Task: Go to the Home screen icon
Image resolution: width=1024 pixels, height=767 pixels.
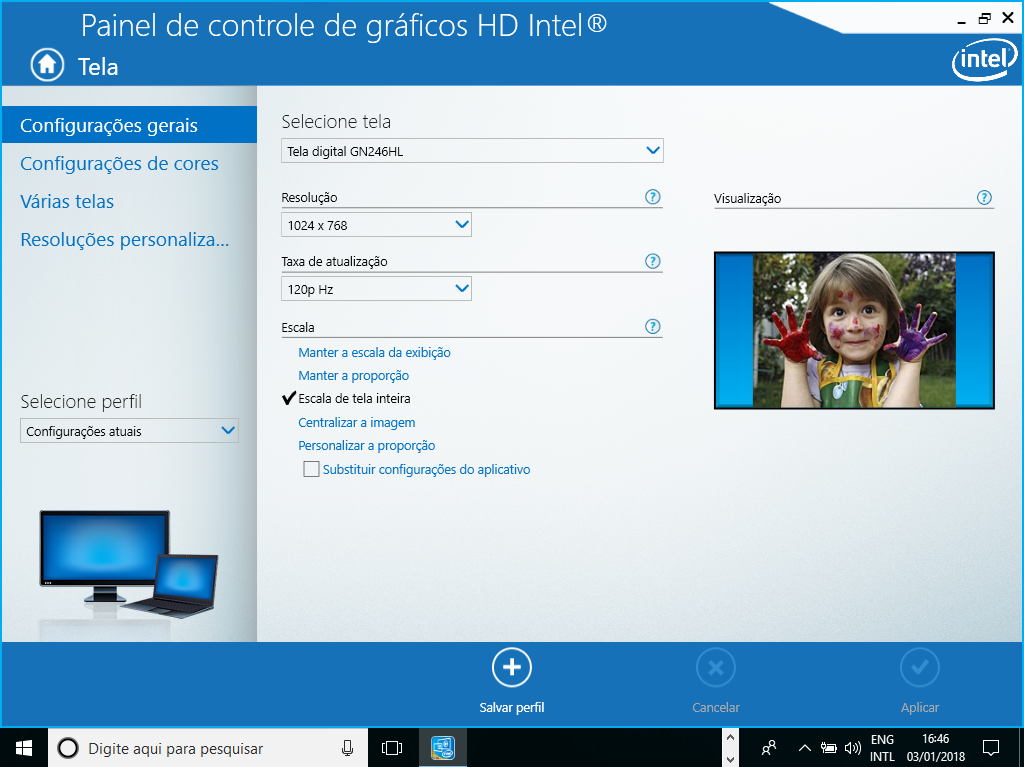Action: click(47, 65)
